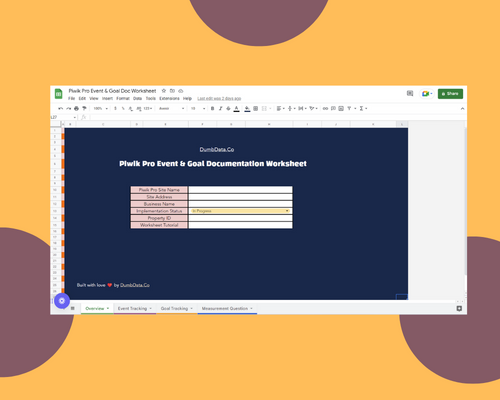This screenshot has height=400, width=500.
Task: Open the text rotation dropdown
Action: pyautogui.click(x=313, y=108)
